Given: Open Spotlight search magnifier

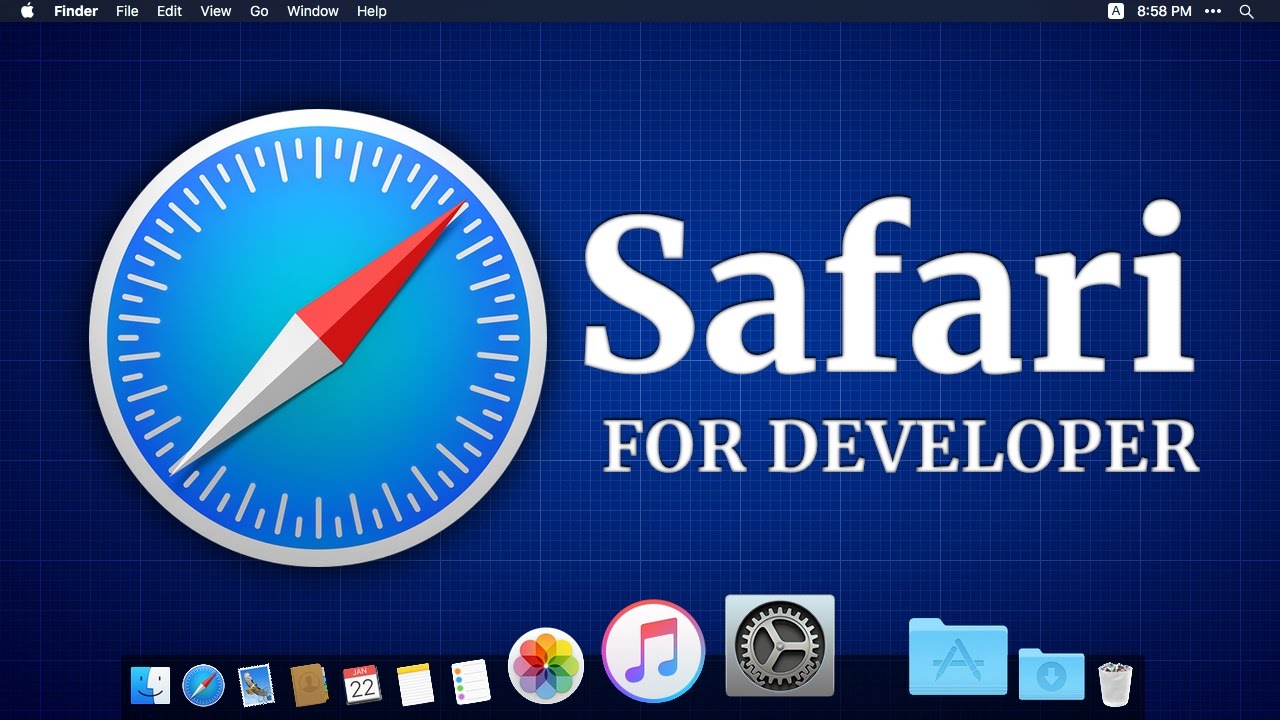Looking at the screenshot, I should click(x=1246, y=11).
